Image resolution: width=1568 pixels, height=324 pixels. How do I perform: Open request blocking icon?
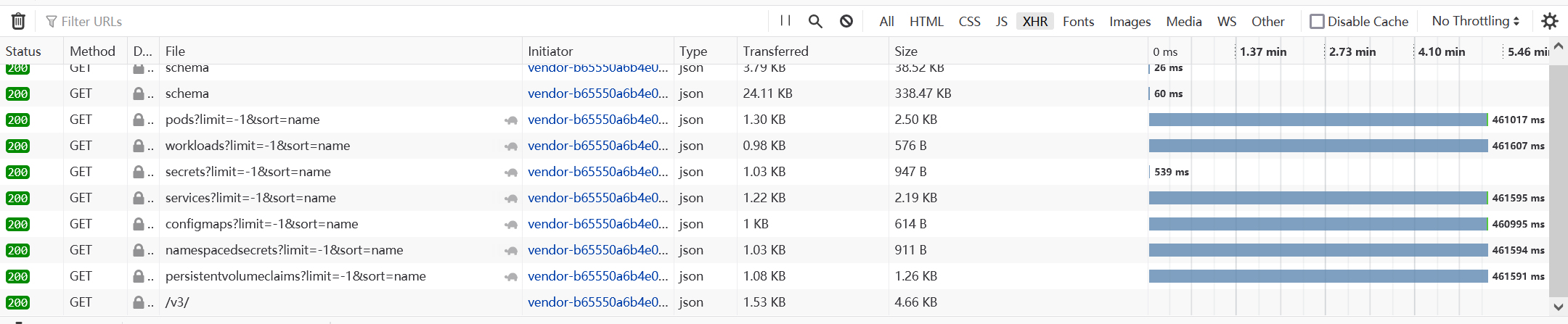846,22
